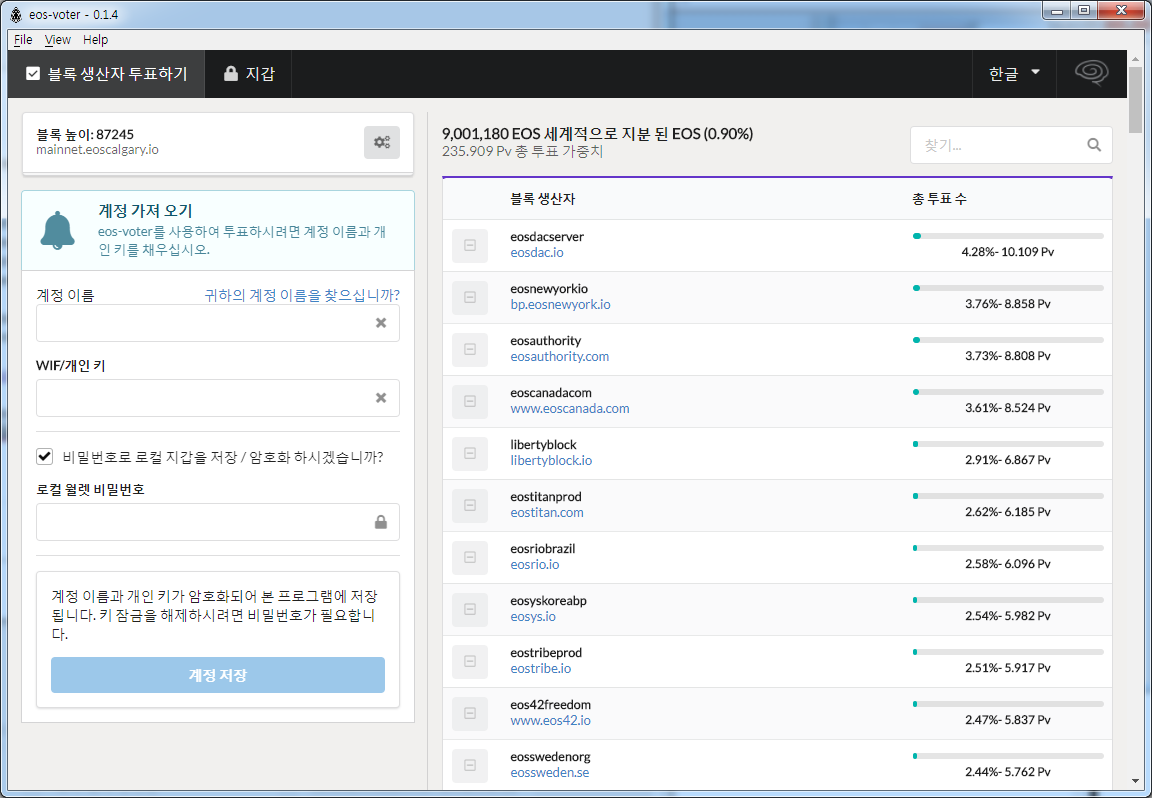1152x798 pixels.
Task: Click the 235.909 Pv total vote weight text
Action: 522,151
